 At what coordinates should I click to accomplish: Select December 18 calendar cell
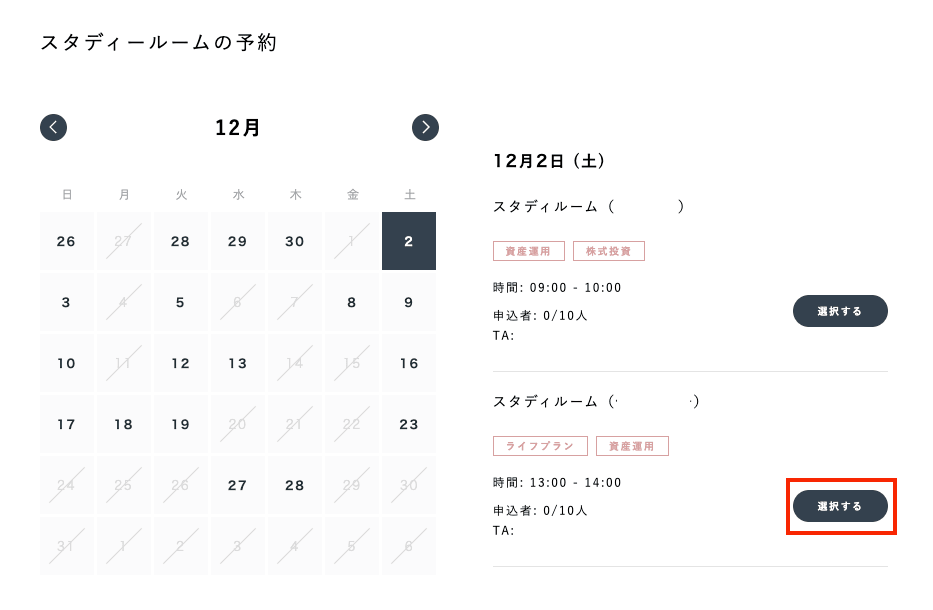pyautogui.click(x=124, y=424)
